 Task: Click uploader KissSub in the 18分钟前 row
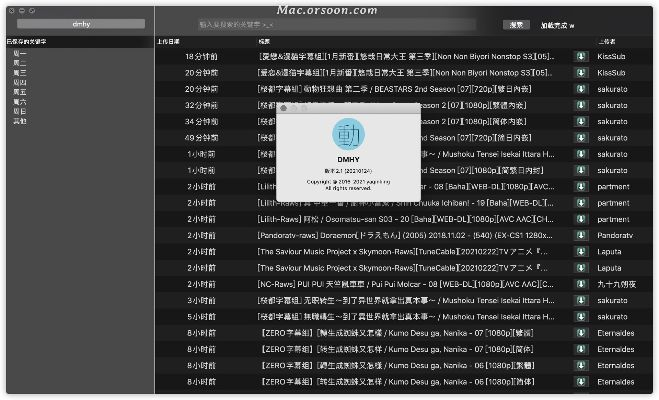pos(611,56)
